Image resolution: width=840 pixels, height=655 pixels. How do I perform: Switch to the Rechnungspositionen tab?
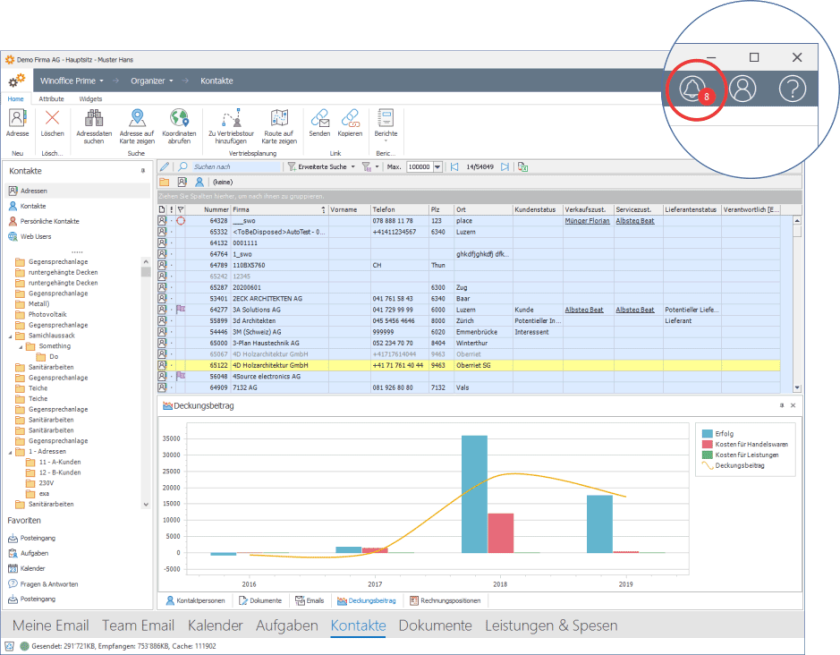coord(445,600)
